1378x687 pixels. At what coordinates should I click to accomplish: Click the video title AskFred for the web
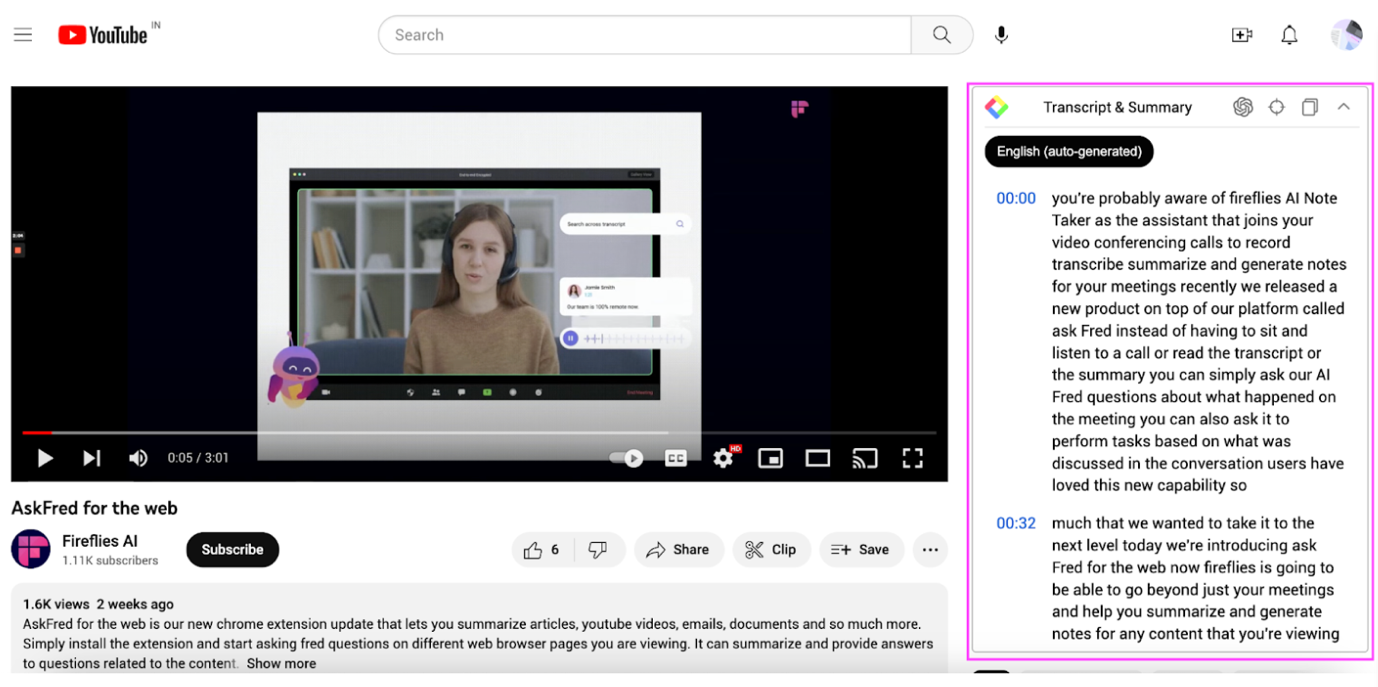[94, 508]
